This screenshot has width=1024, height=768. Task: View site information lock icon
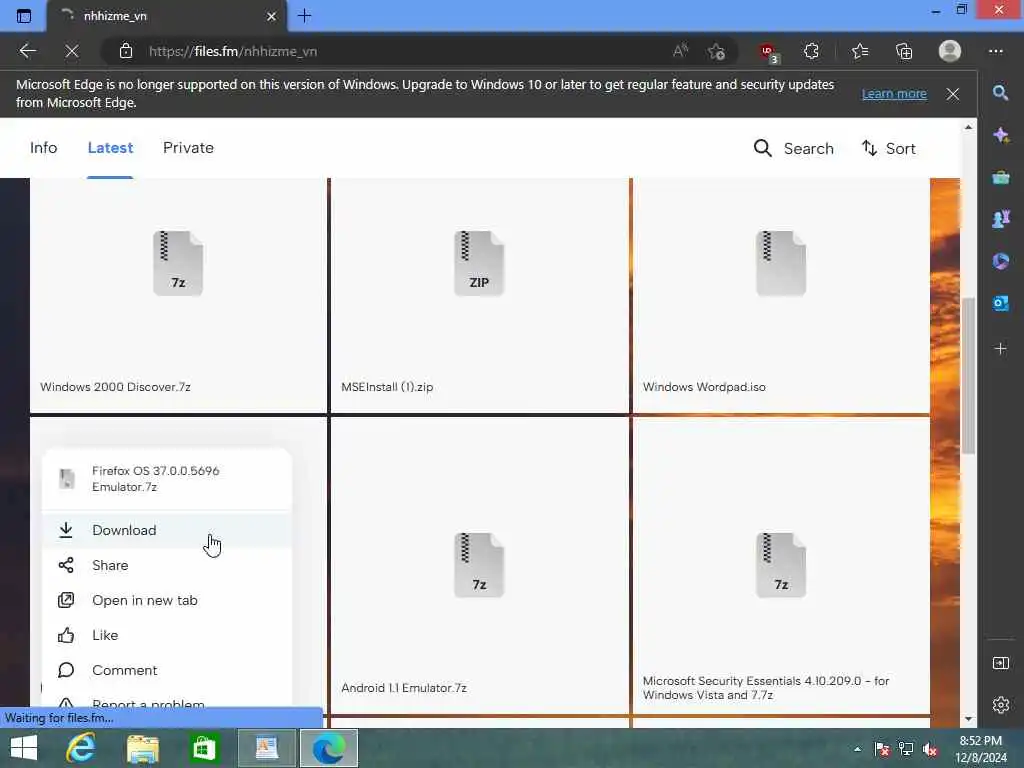[x=126, y=51]
